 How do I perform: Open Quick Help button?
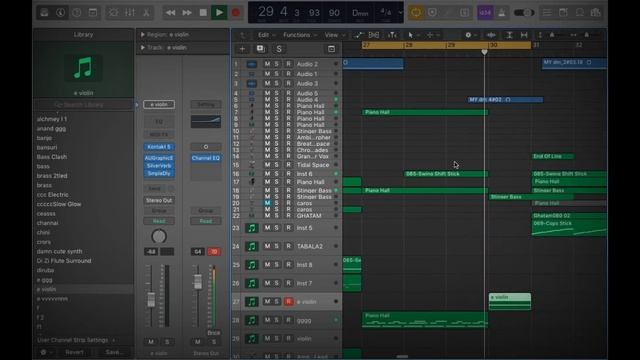pos(77,13)
